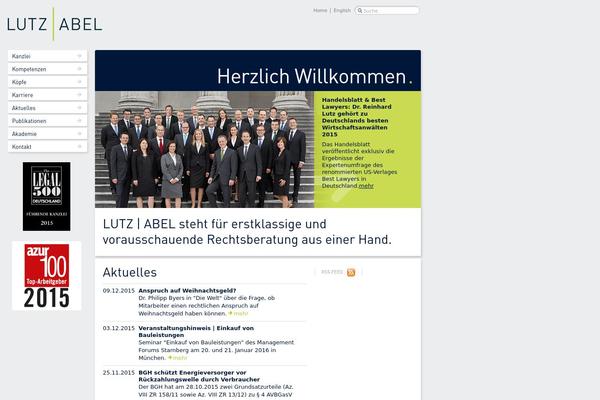Expand the Karriere menu arrow
The image size is (600, 400).
click(80, 95)
